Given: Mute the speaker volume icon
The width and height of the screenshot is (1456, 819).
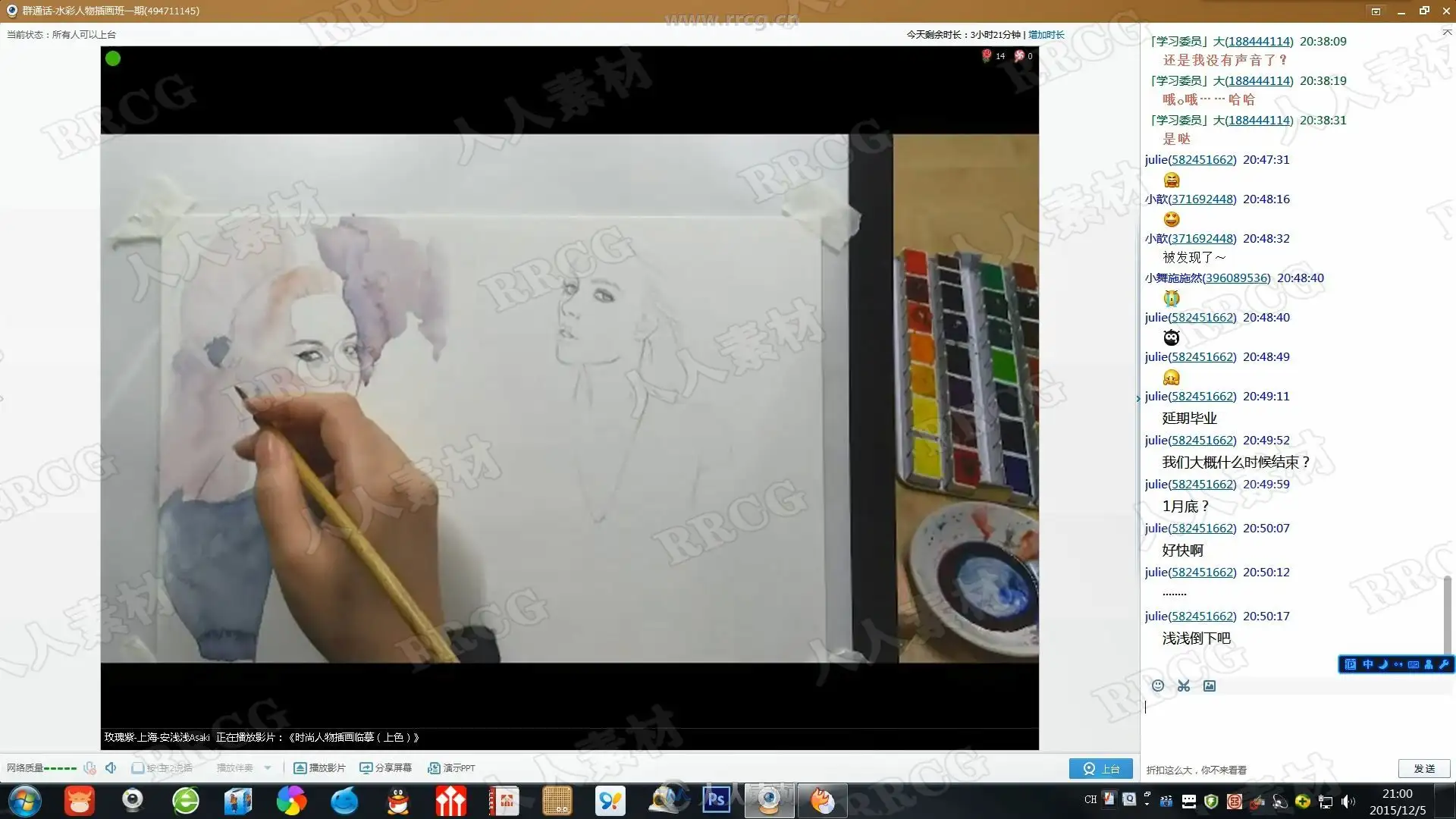Looking at the screenshot, I should point(111,768).
